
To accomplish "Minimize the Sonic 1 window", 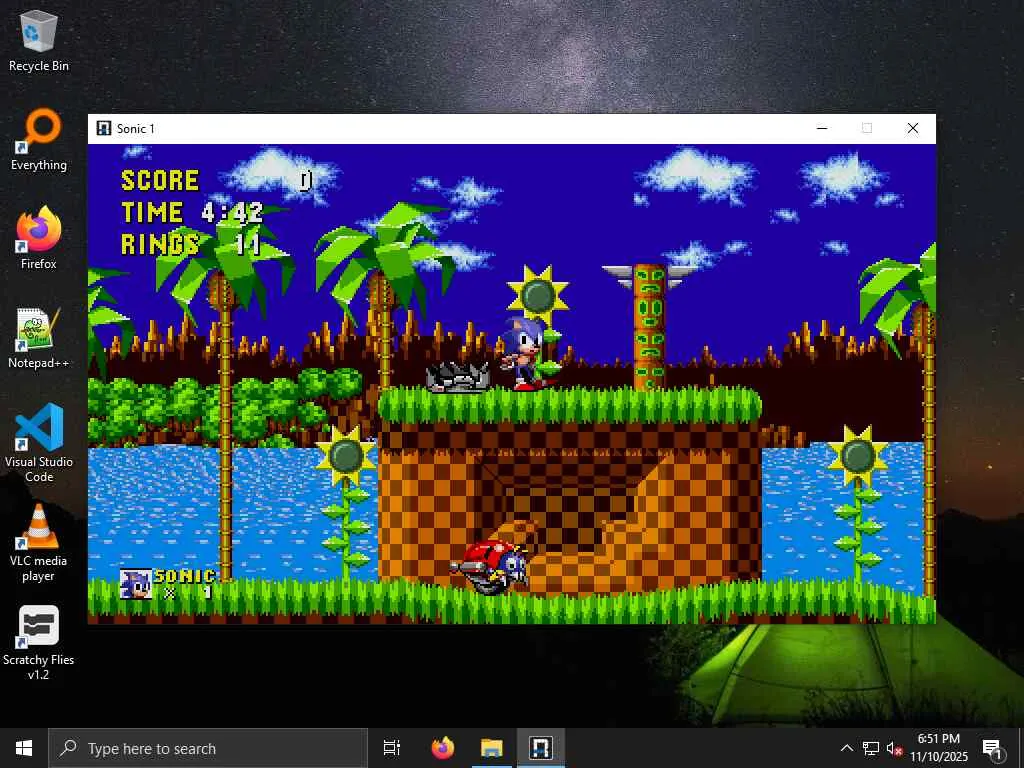I will [x=822, y=129].
